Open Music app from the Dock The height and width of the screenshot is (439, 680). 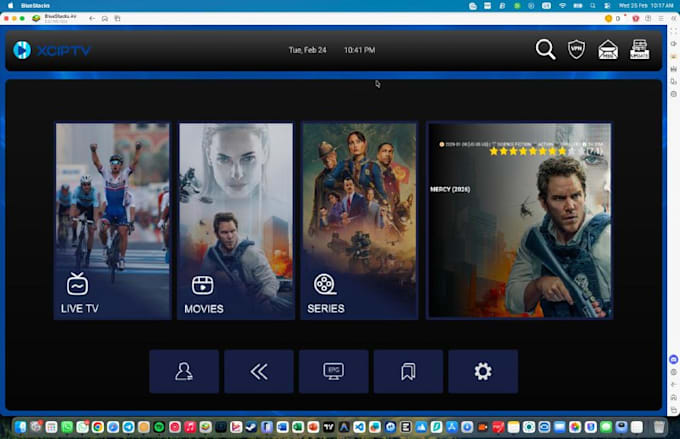tap(190, 427)
